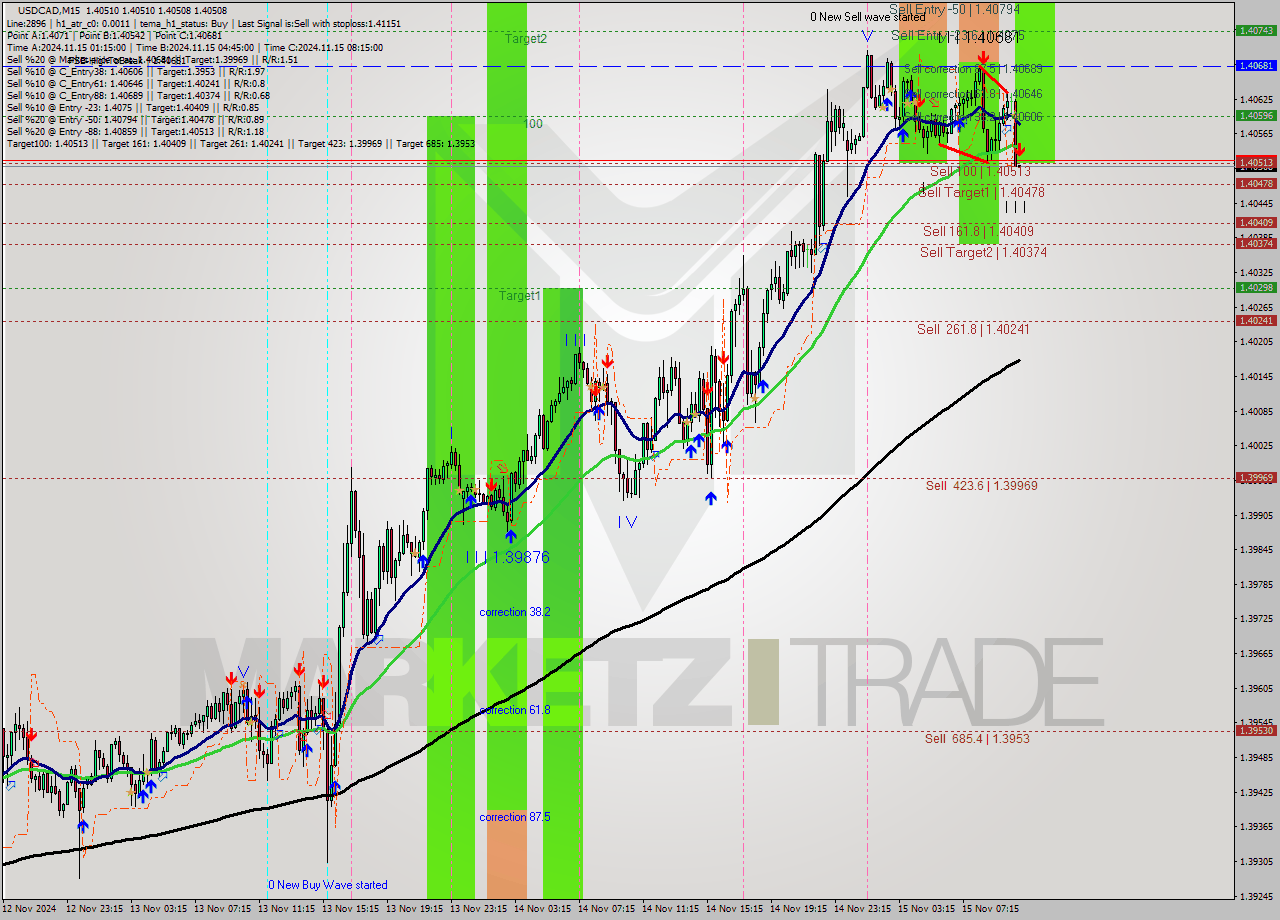1280x920 pixels.
Task: Click the '0 New Buy Wave started' label
Action: (x=328, y=885)
